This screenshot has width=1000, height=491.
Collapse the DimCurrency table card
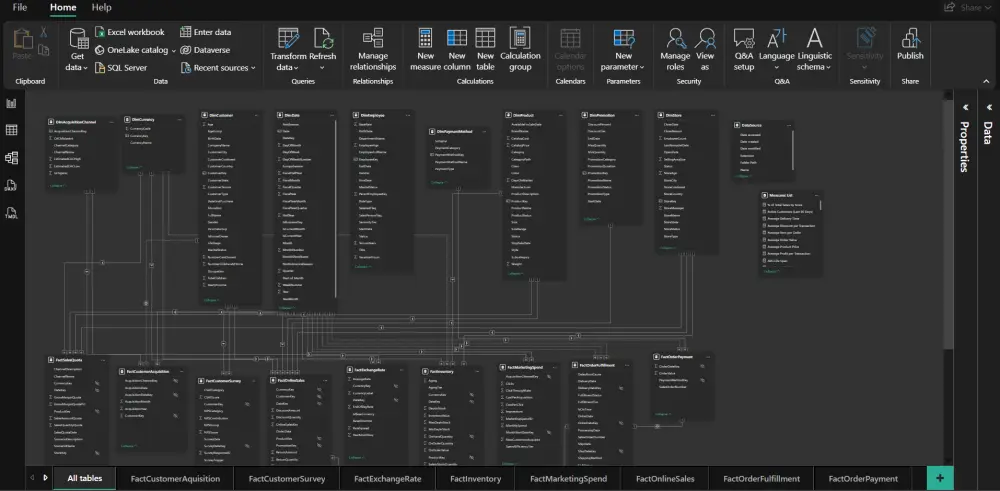click(x=135, y=167)
